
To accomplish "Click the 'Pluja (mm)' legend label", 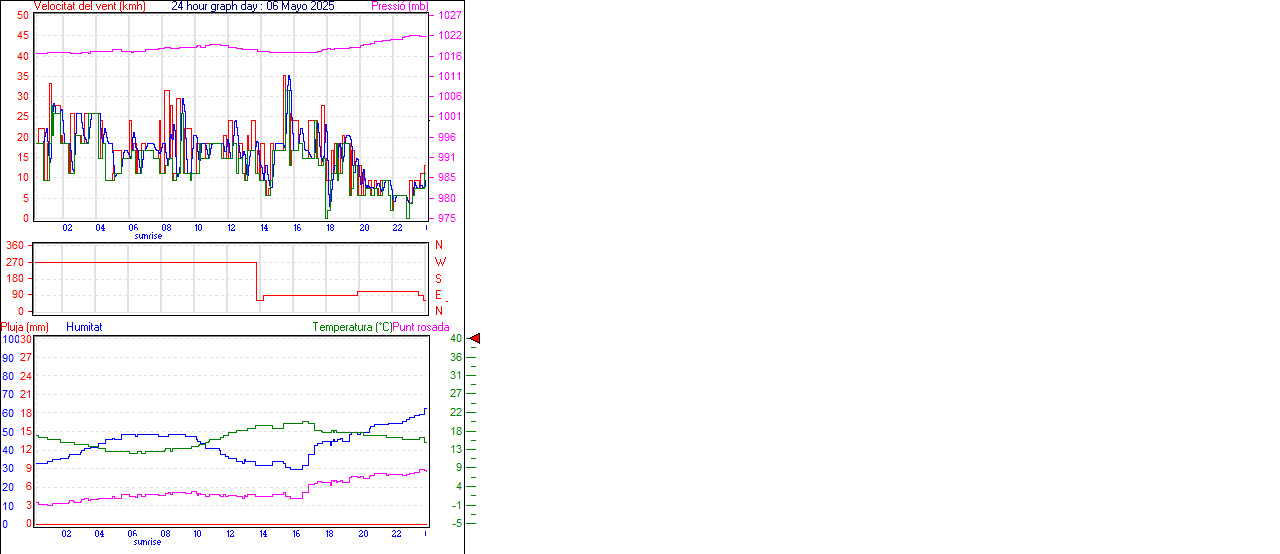I will click(25, 327).
